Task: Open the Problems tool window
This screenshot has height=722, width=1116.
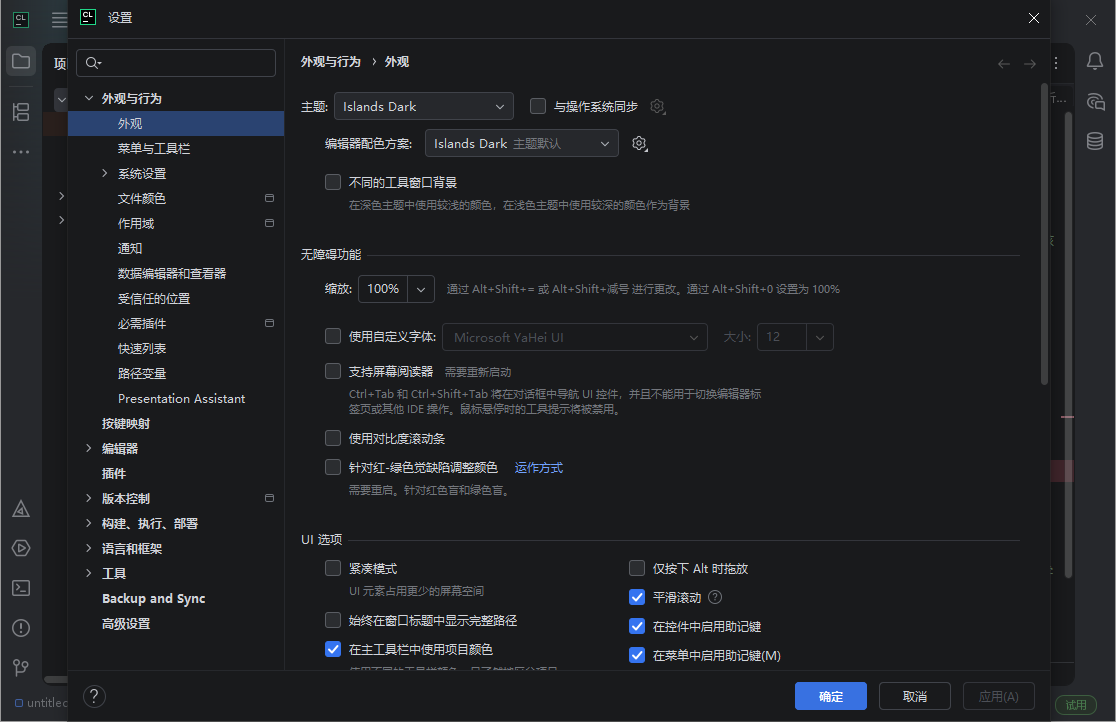Action: click(x=20, y=628)
